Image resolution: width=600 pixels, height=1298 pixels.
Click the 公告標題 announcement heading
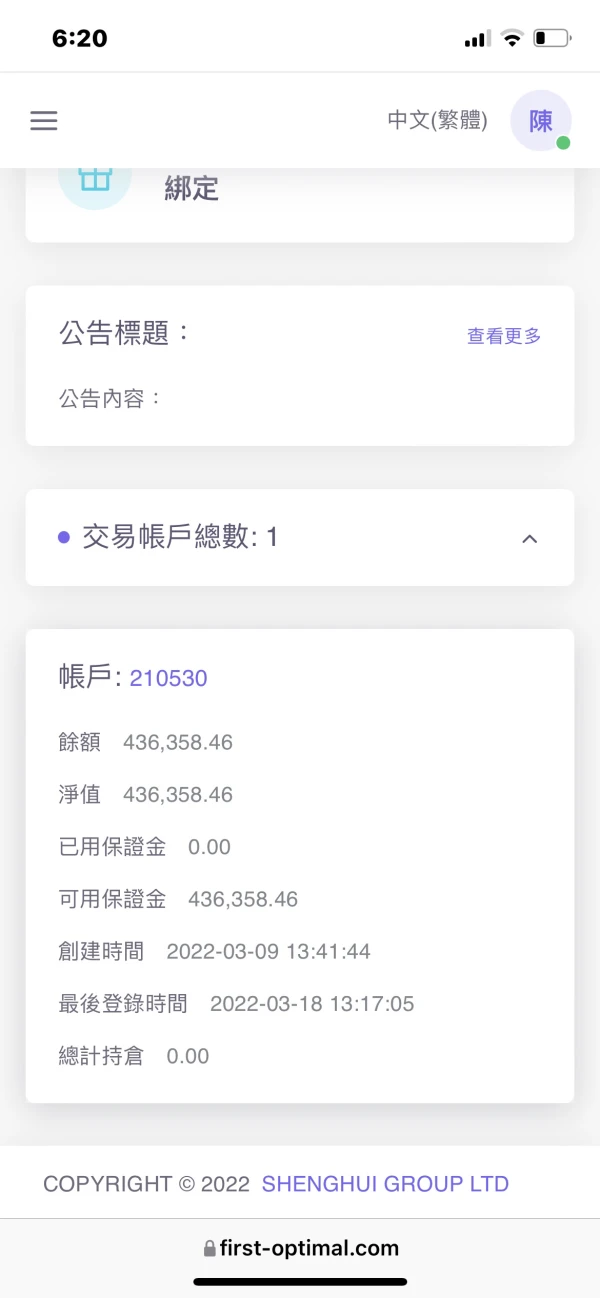124,334
